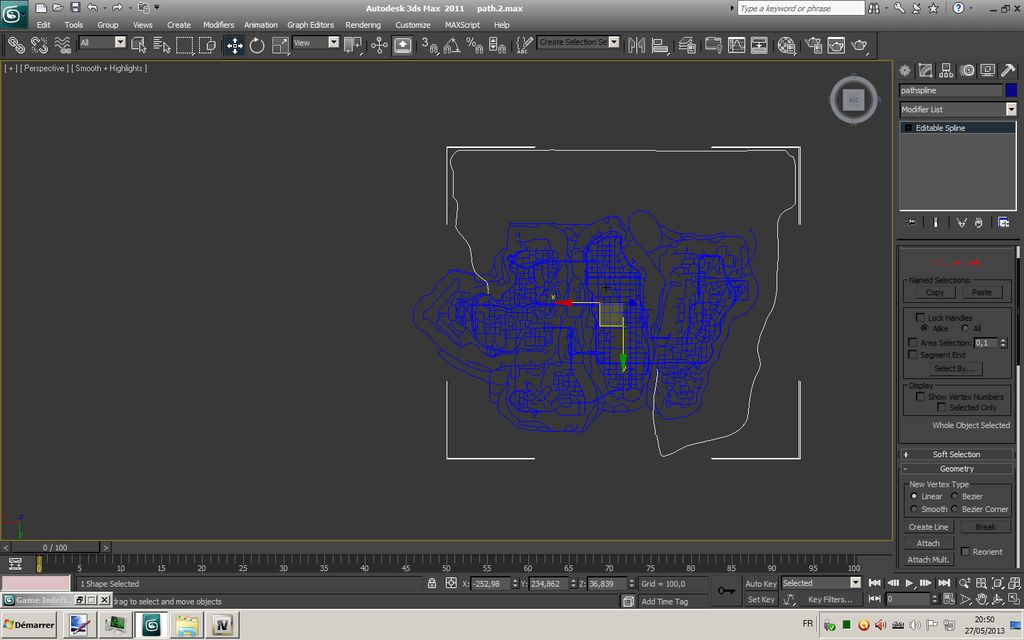Click the Attach button
1024x640 pixels.
click(x=928, y=543)
